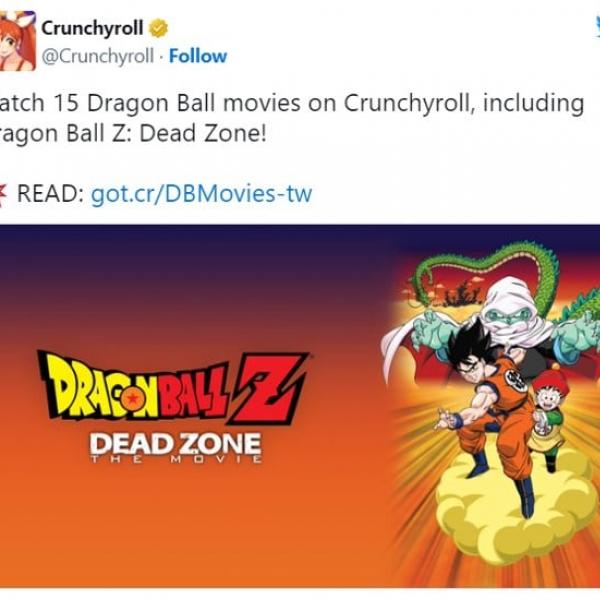This screenshot has width=600, height=600.
Task: Follow the Crunchyroll account
Action: tap(198, 56)
